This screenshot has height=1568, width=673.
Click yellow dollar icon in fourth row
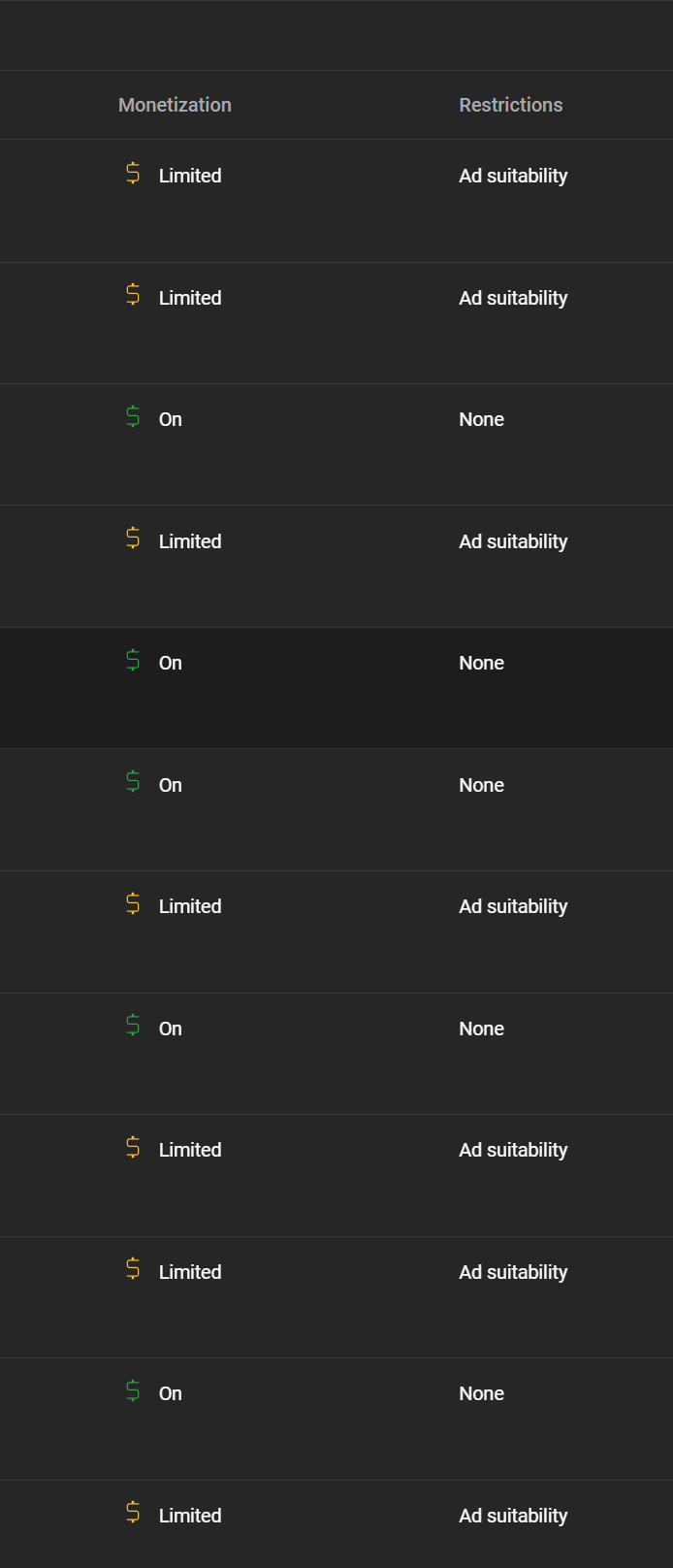133,539
